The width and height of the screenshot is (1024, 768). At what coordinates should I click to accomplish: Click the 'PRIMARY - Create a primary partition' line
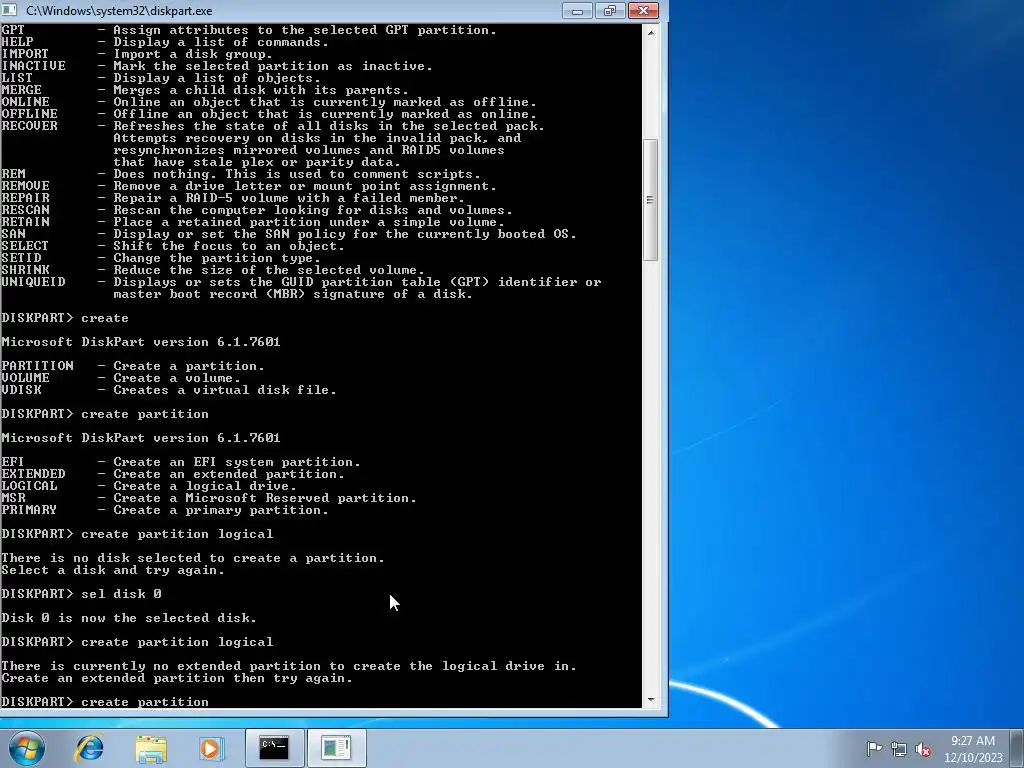(165, 510)
